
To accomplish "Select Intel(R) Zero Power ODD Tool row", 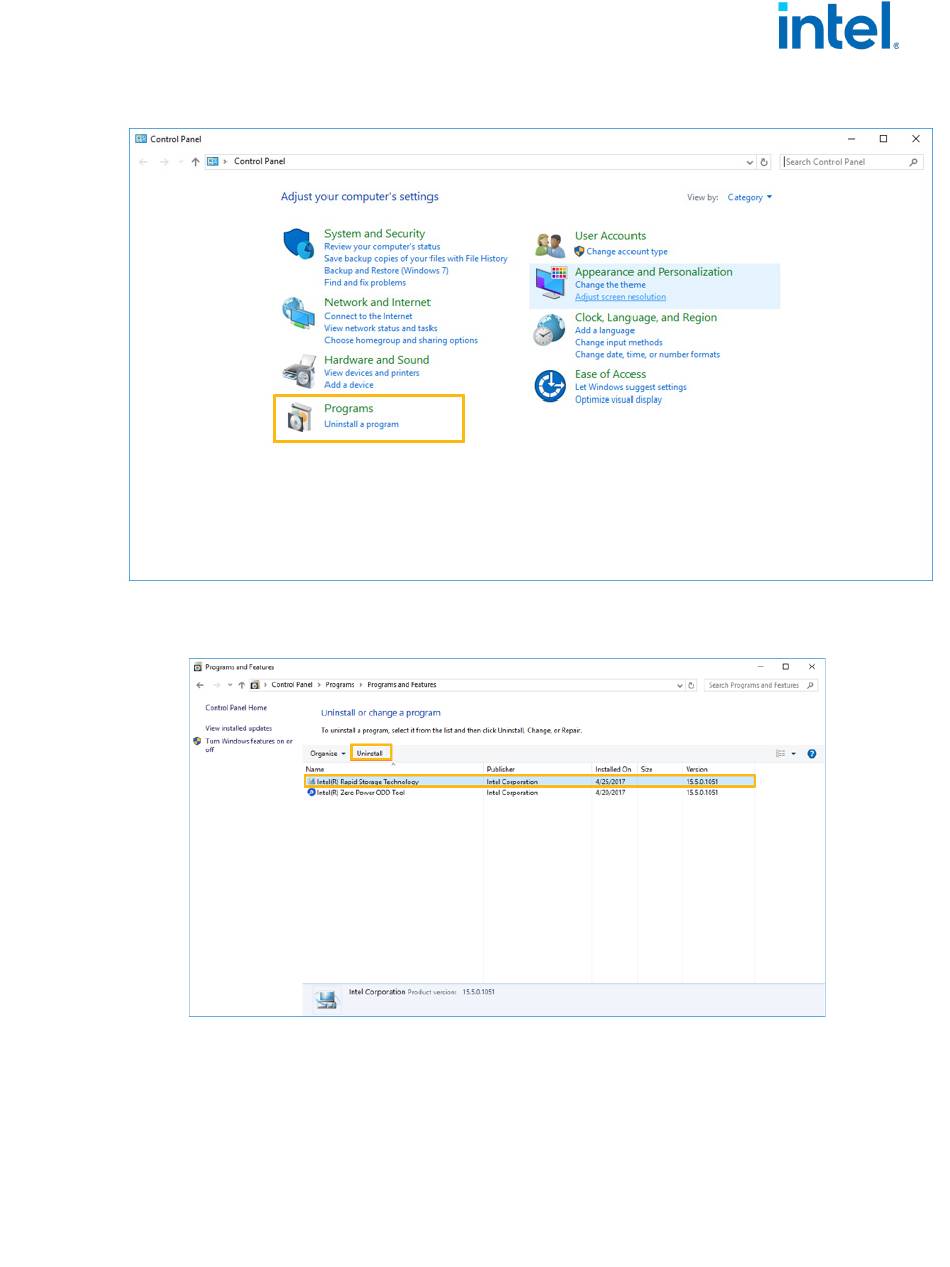I will [x=529, y=792].
